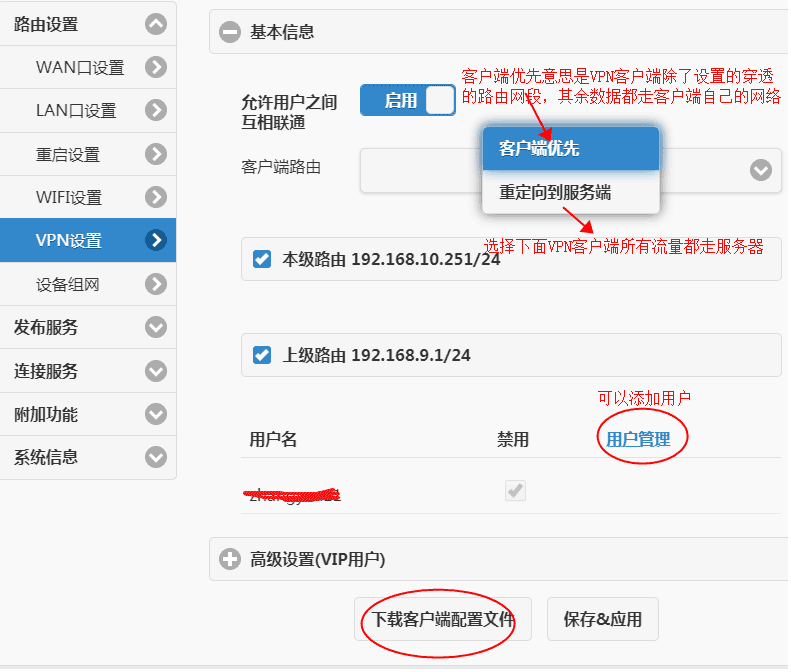Click the arrow icon next to WIFI设置
Image resolution: width=791 pixels, height=672 pixels.
(155, 197)
